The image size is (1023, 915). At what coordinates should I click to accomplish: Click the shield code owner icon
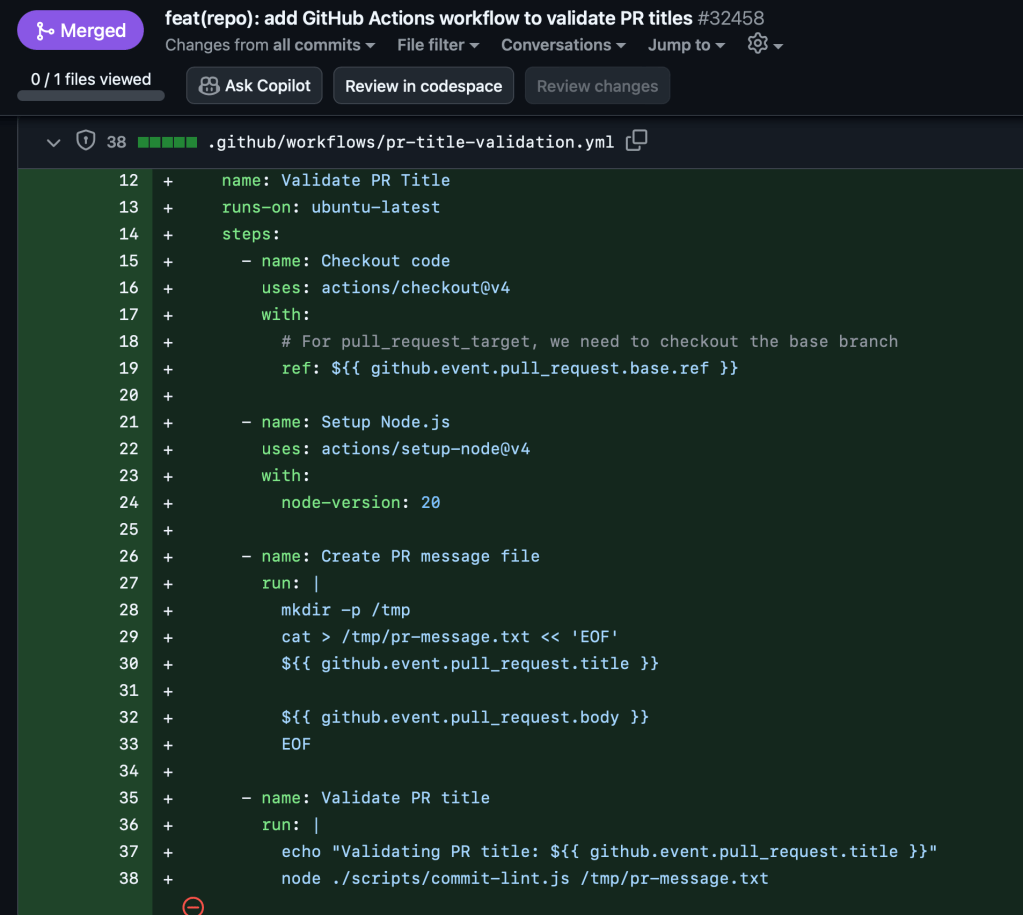pyautogui.click(x=86, y=141)
